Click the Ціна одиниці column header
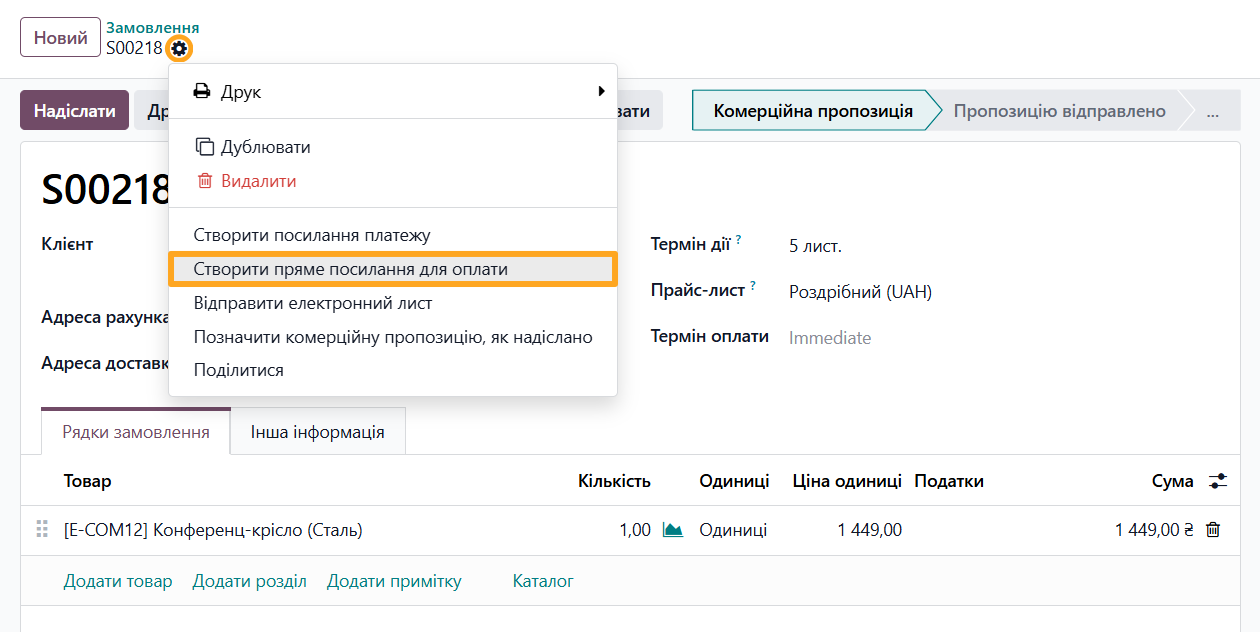The width and height of the screenshot is (1260, 632). click(847, 481)
